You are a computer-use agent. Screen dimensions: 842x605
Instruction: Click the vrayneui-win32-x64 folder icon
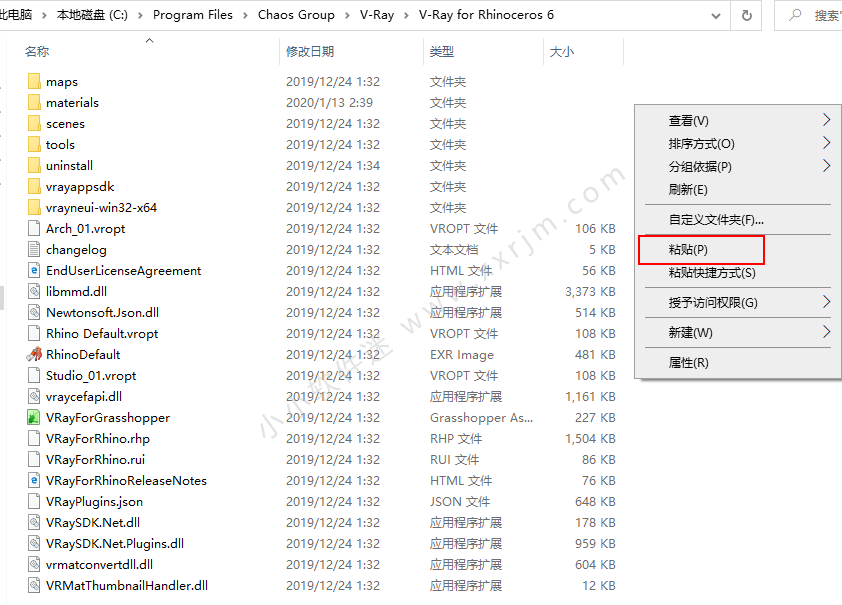[34, 207]
